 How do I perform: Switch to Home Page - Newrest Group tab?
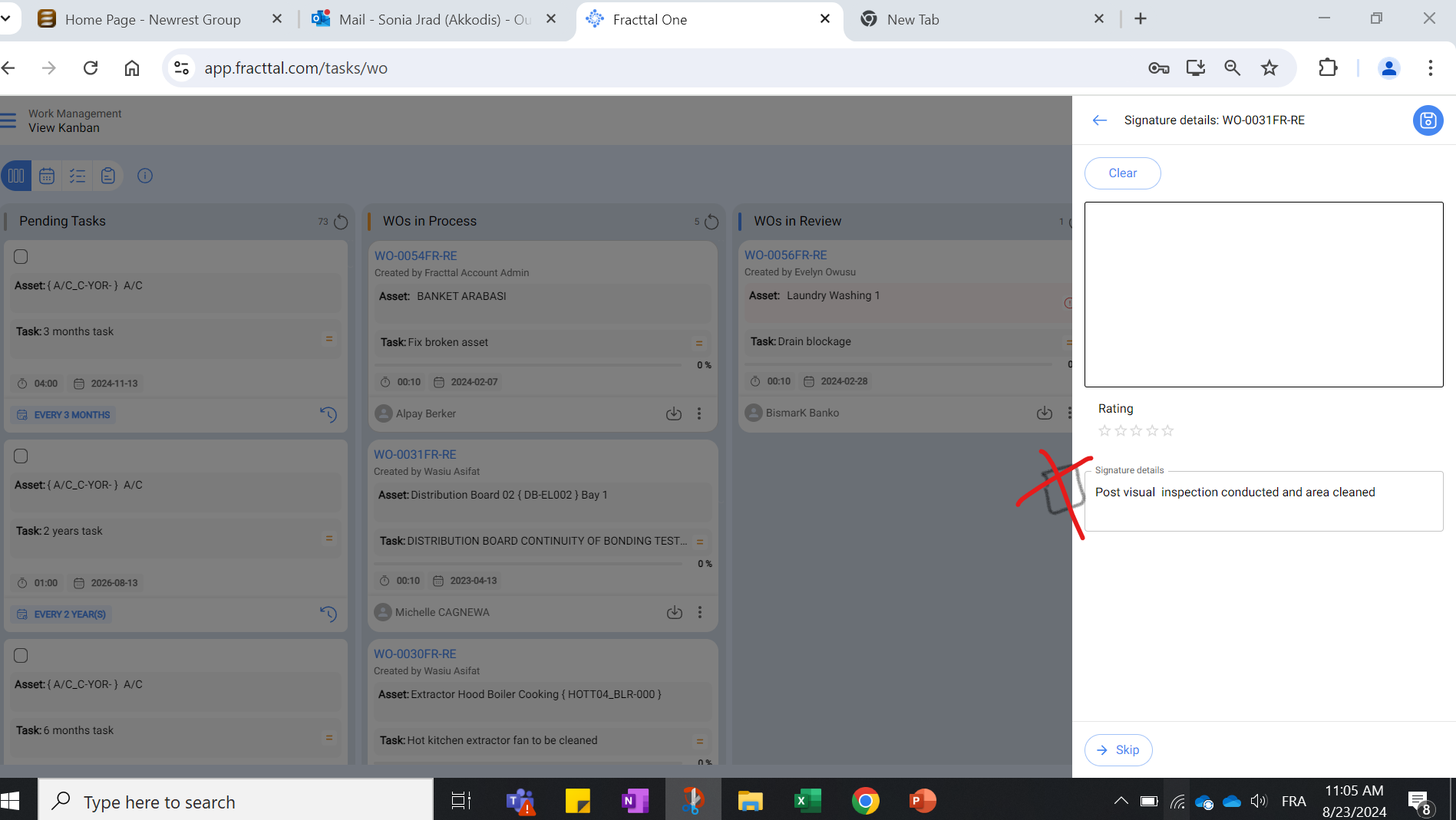click(154, 20)
